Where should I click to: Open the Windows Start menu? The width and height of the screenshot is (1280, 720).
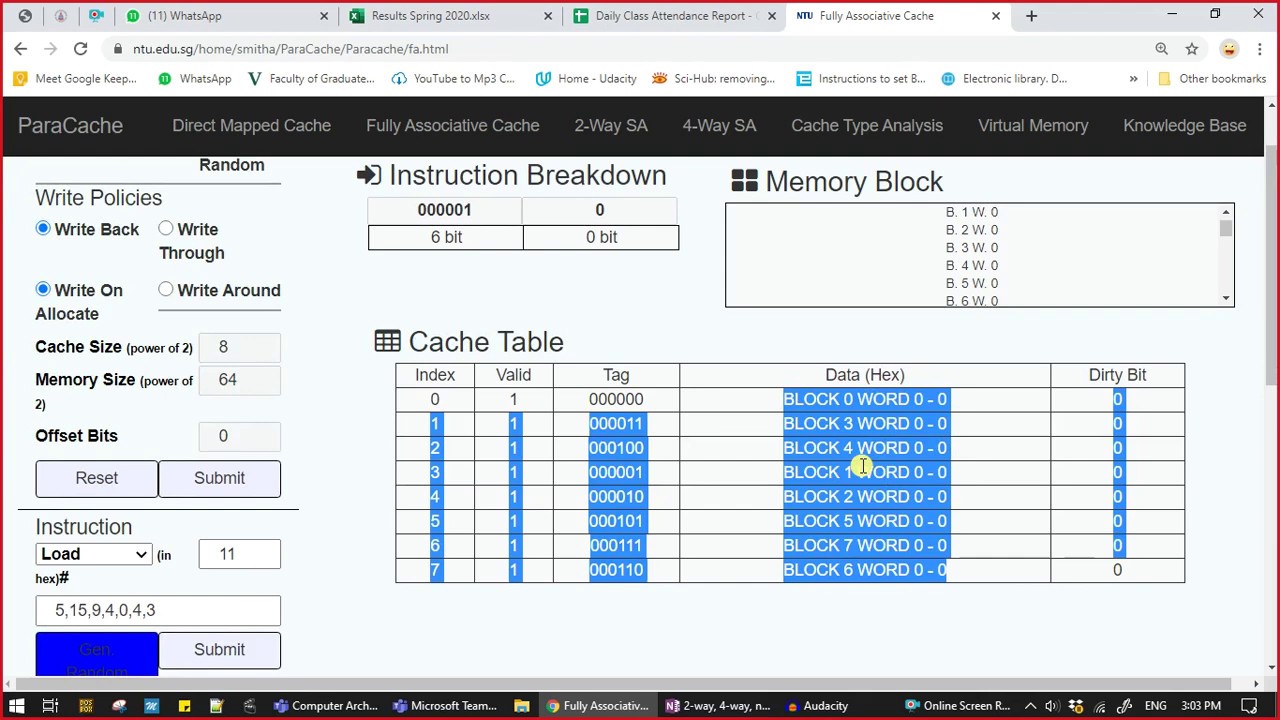16,706
